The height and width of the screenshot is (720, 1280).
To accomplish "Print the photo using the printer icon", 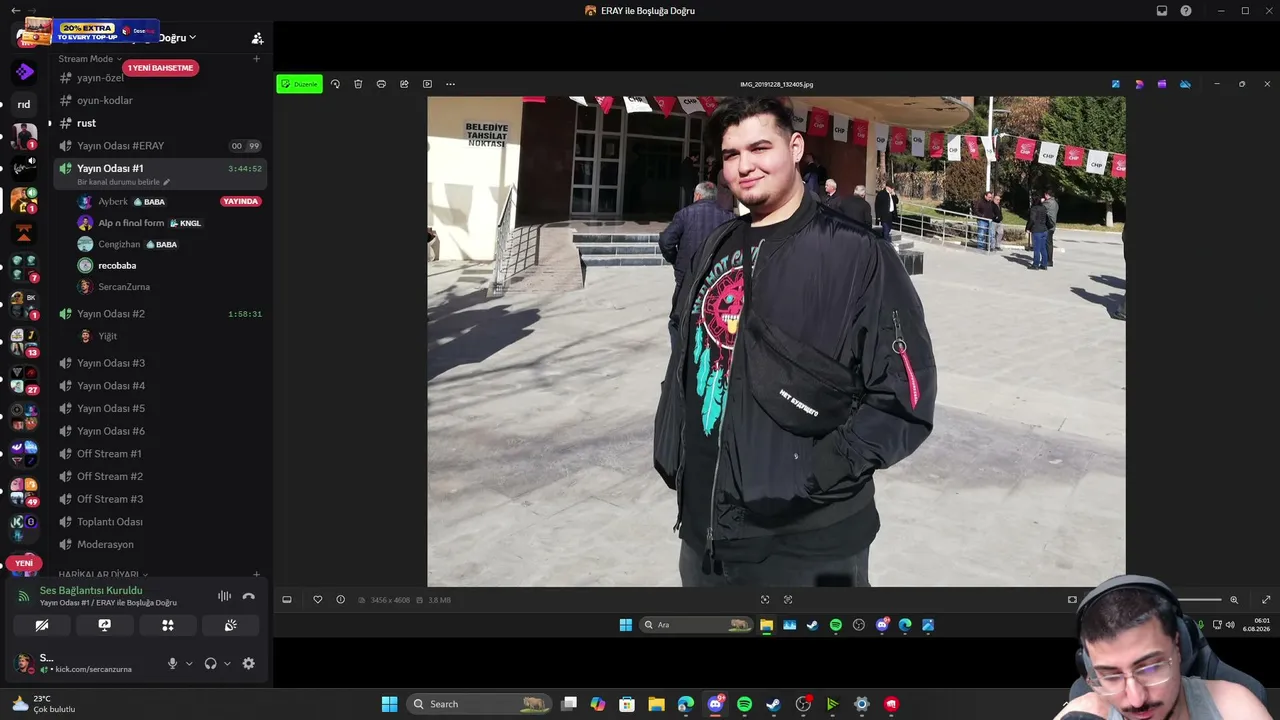I will (x=381, y=84).
